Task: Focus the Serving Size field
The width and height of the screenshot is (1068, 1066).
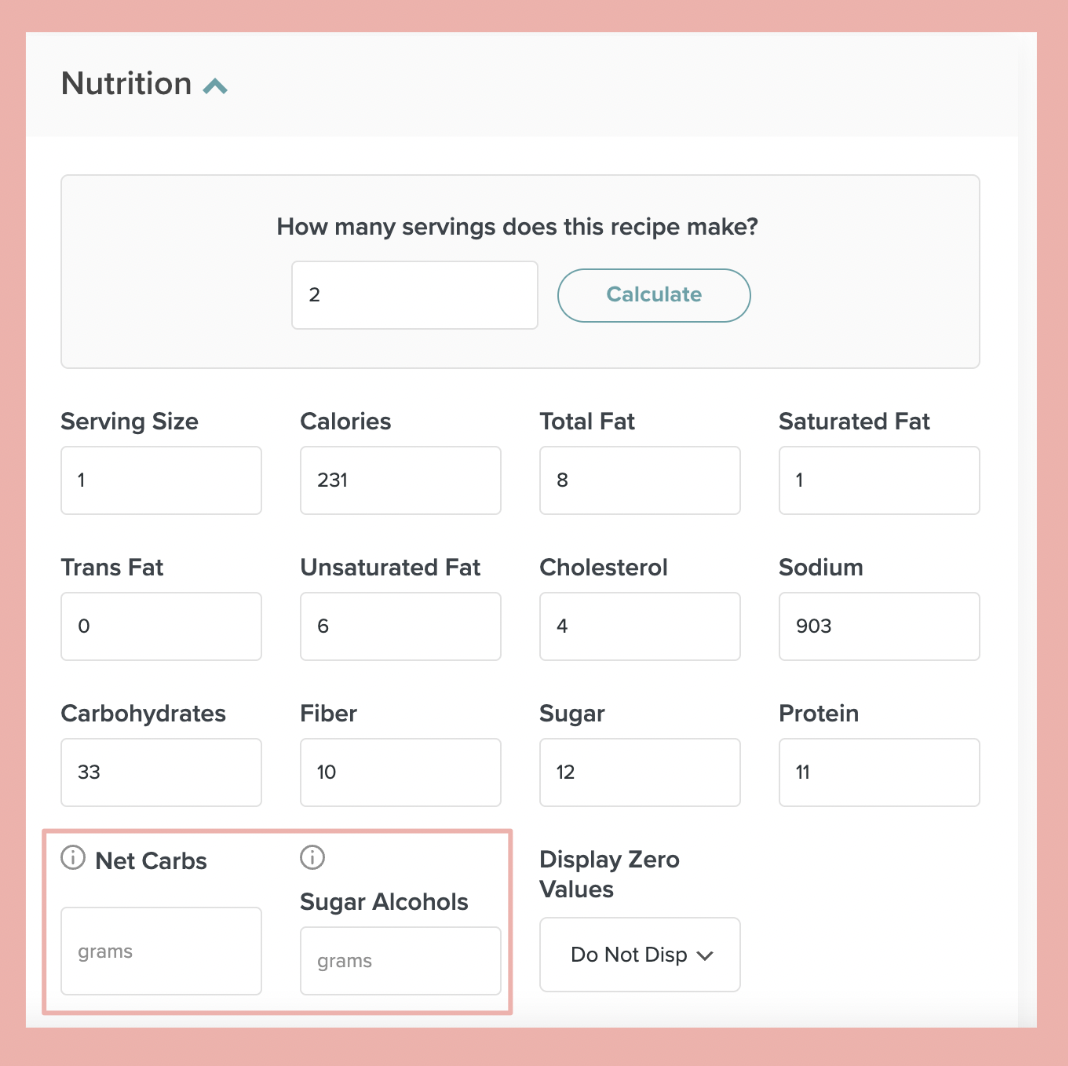Action: point(161,480)
